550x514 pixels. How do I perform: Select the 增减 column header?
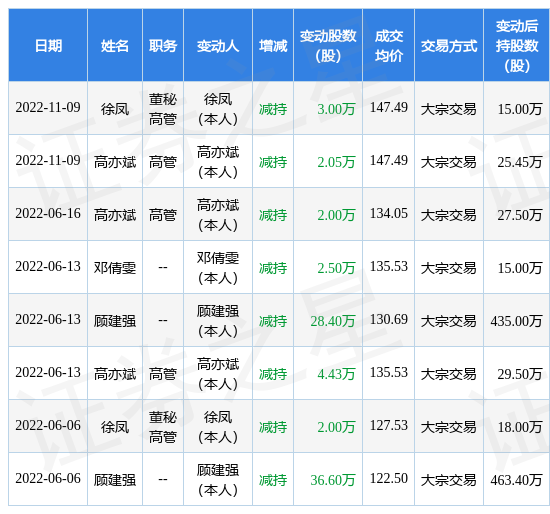[273, 46]
